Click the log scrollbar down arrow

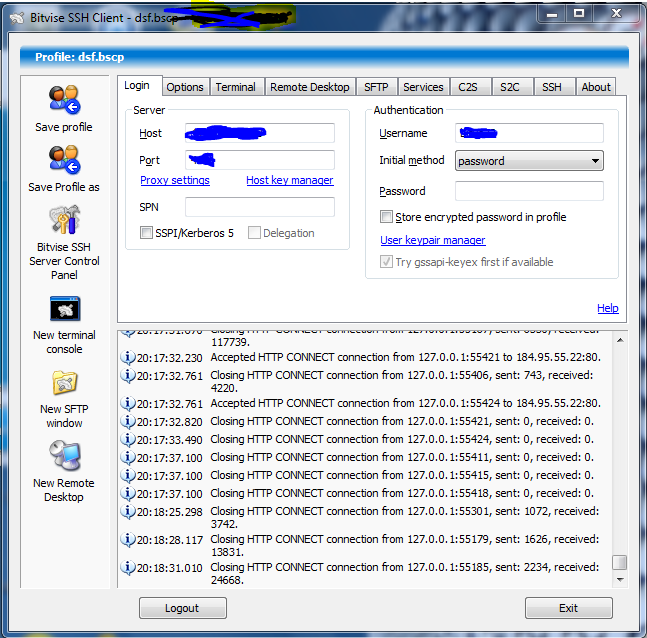(x=620, y=580)
